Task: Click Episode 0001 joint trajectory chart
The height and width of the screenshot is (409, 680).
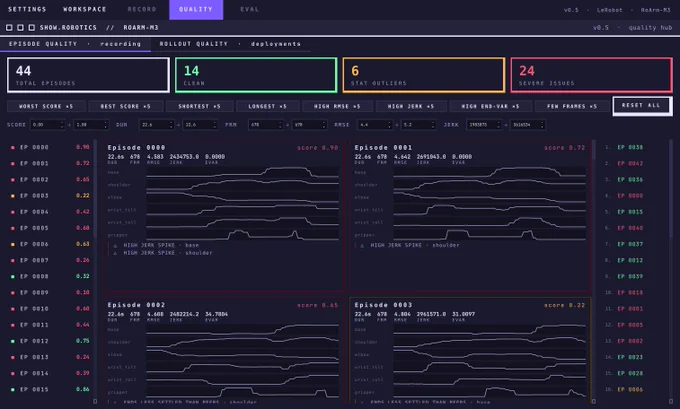Action: coord(490,204)
